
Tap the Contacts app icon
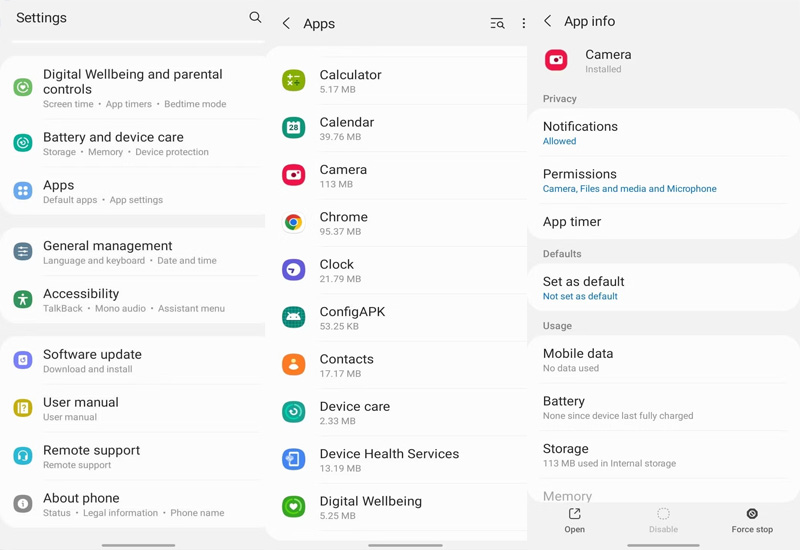coord(294,365)
